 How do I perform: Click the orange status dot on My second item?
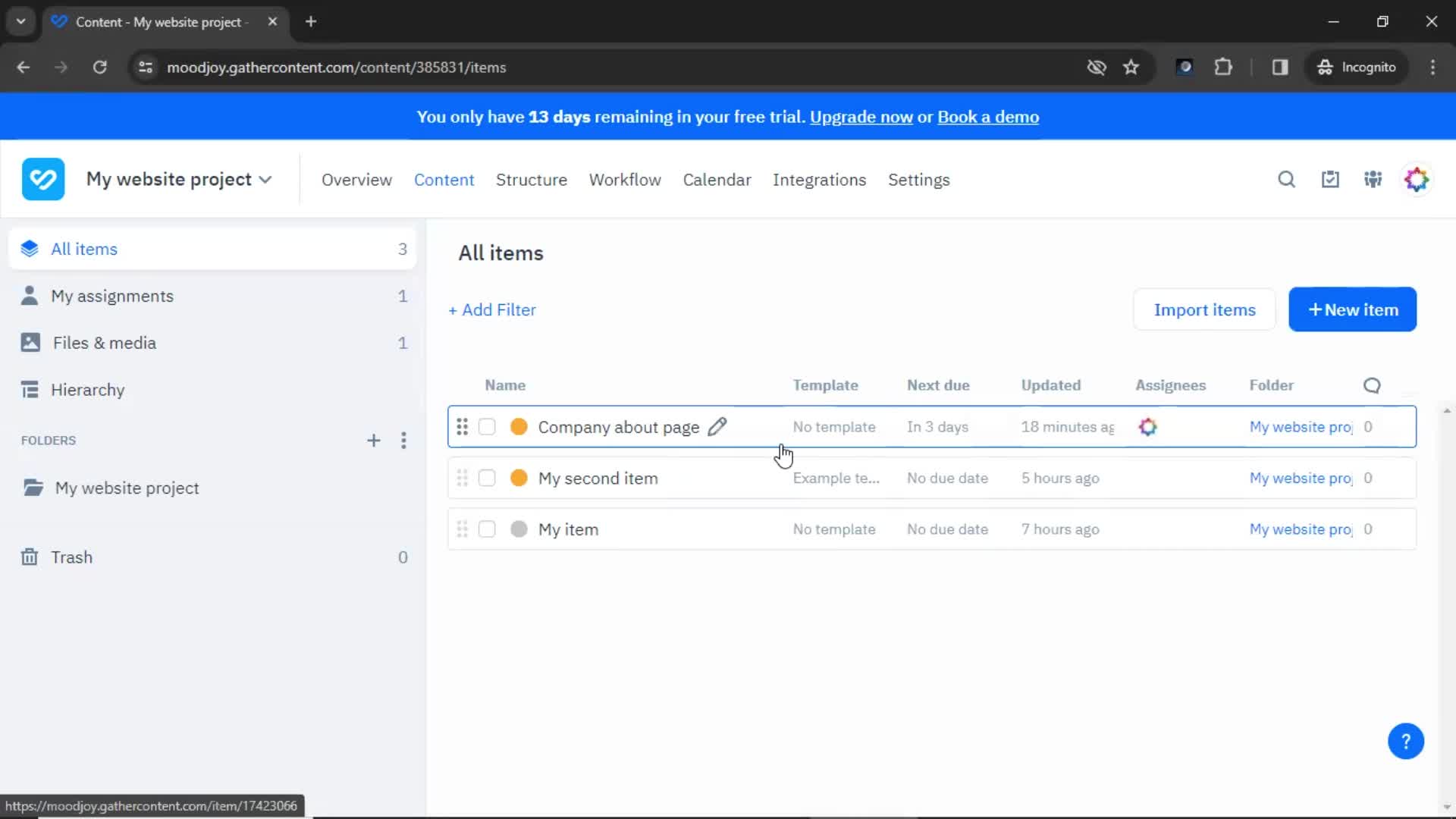point(519,478)
